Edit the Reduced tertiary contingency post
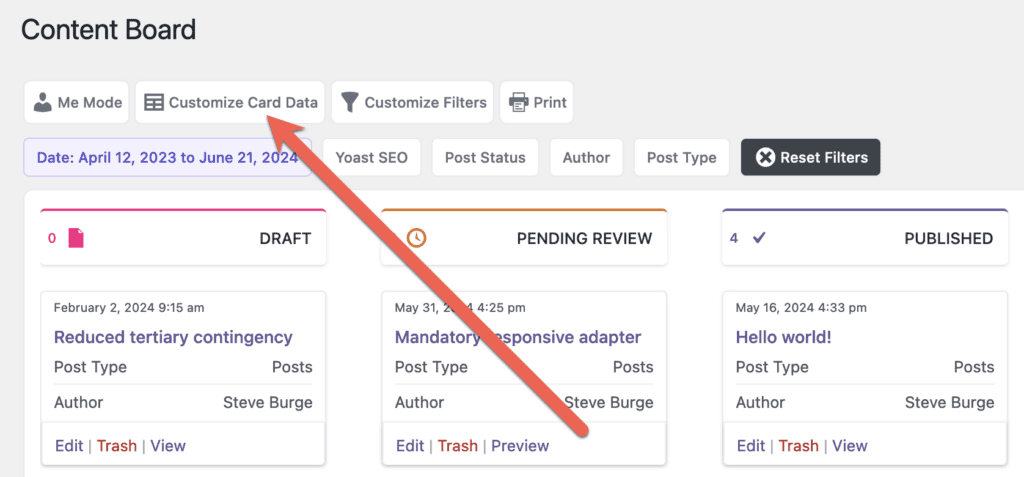 tap(69, 445)
